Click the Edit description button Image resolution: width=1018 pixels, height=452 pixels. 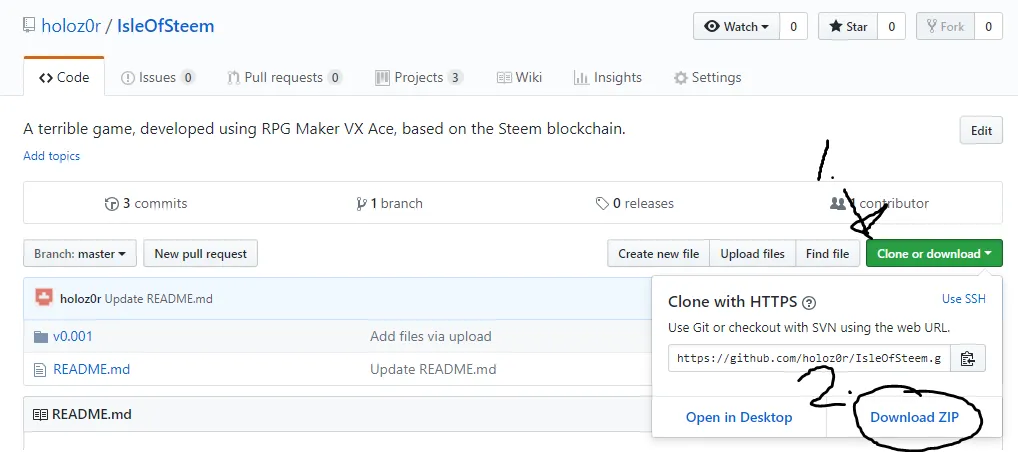point(981,131)
